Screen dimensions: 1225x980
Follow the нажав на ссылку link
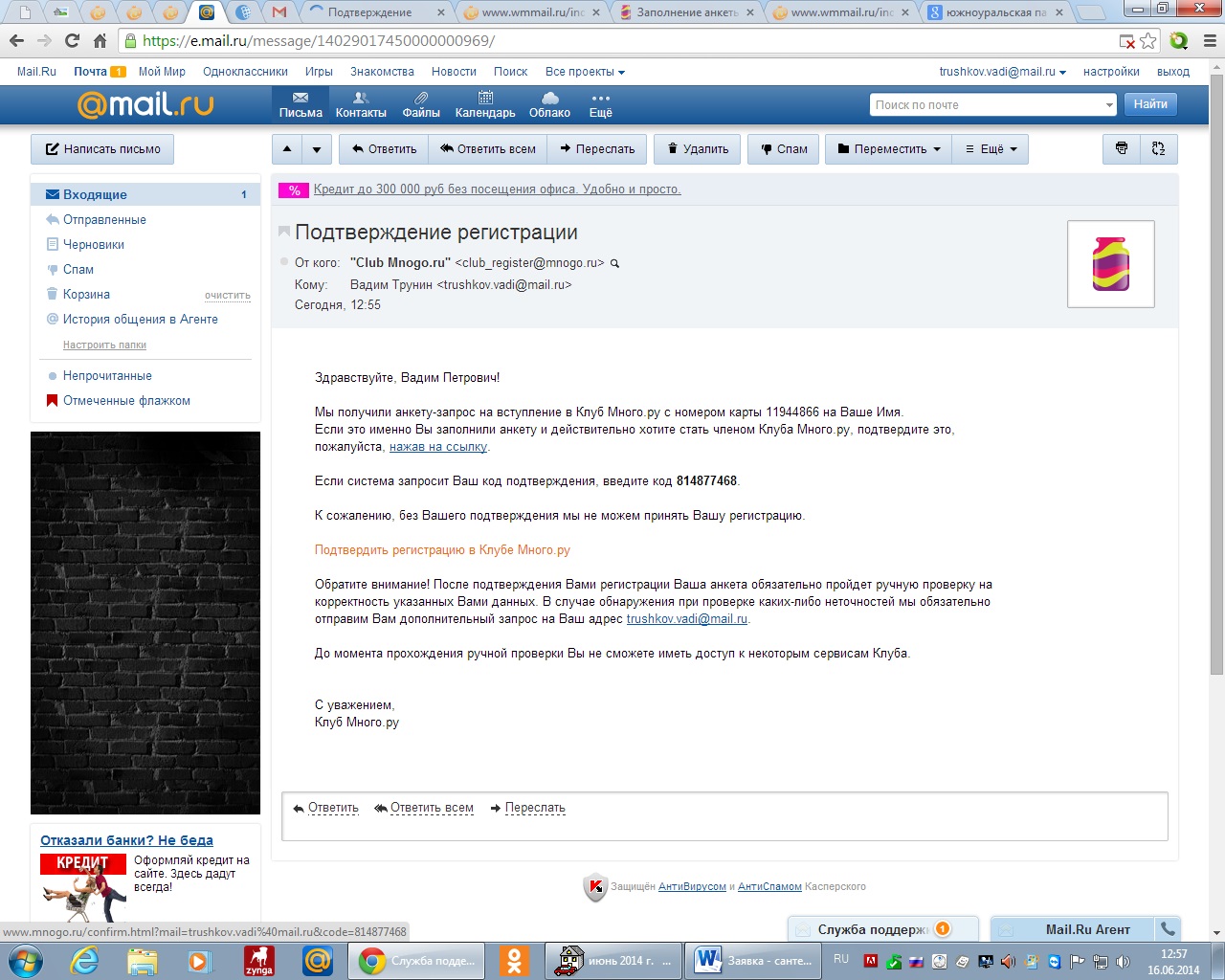pos(438,447)
